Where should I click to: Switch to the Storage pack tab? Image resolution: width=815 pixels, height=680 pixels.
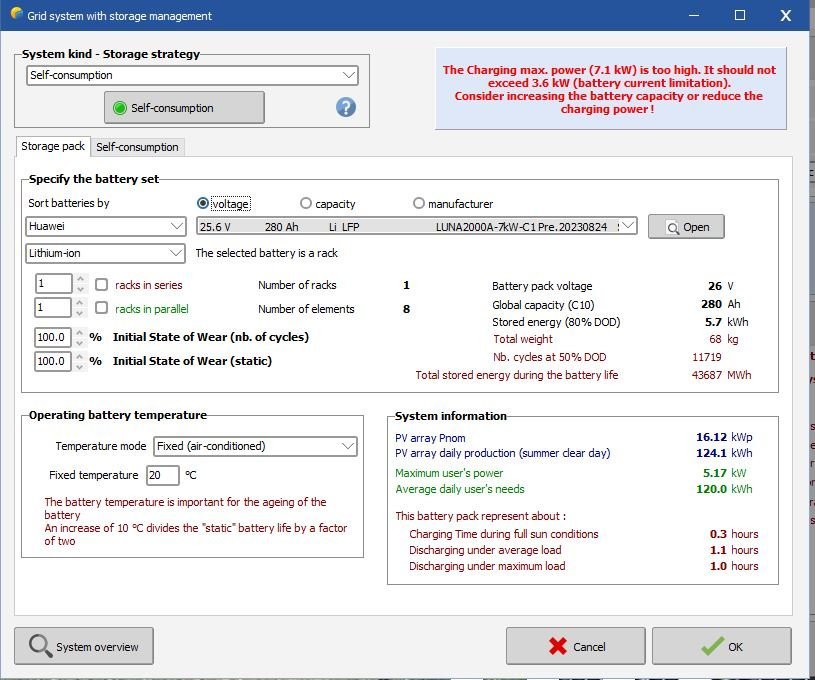(x=53, y=146)
